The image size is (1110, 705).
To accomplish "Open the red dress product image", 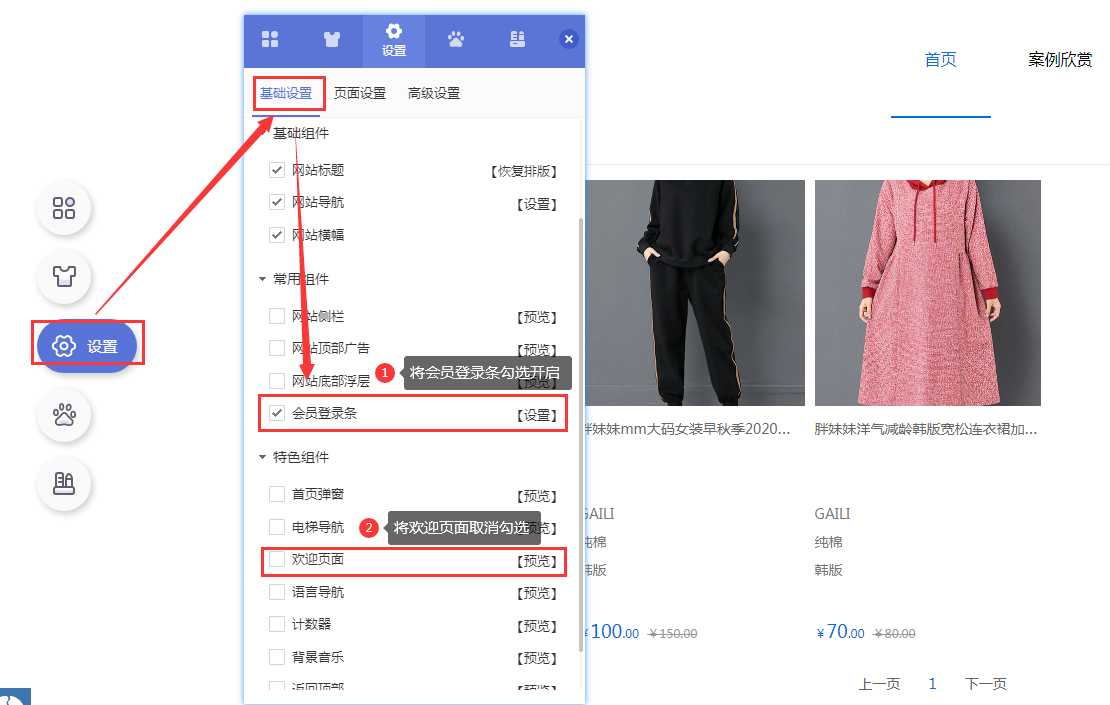I will pos(927,292).
